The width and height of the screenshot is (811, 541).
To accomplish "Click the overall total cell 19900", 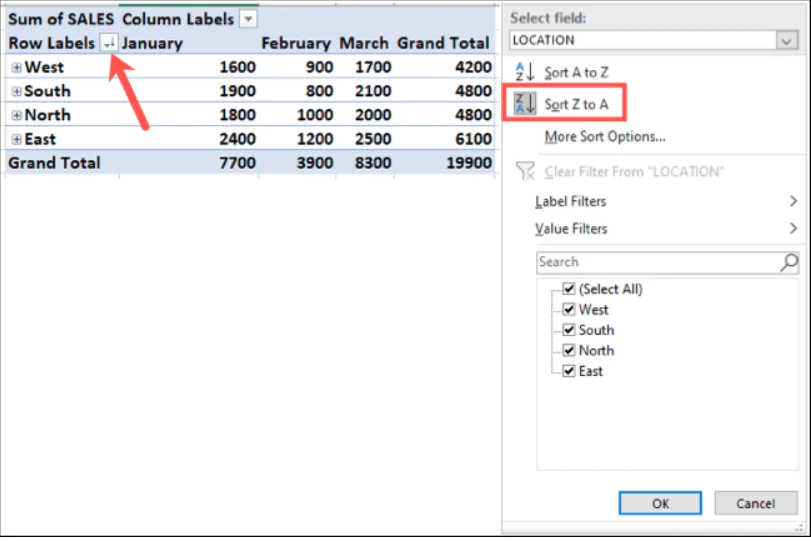I will click(x=469, y=163).
